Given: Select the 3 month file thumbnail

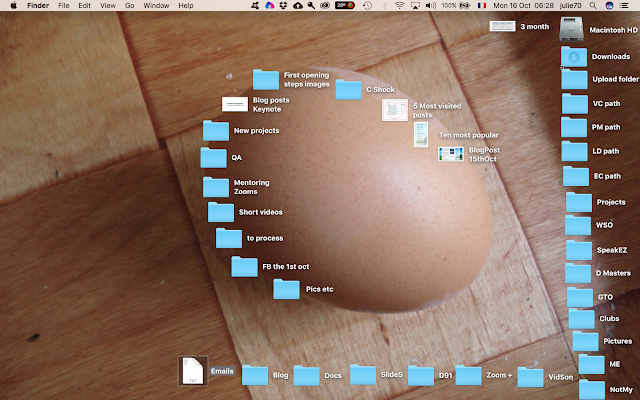Looking at the screenshot, I should (x=502, y=26).
